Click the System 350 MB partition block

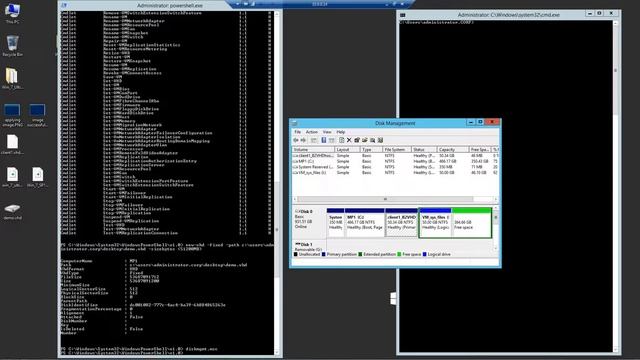(336, 223)
